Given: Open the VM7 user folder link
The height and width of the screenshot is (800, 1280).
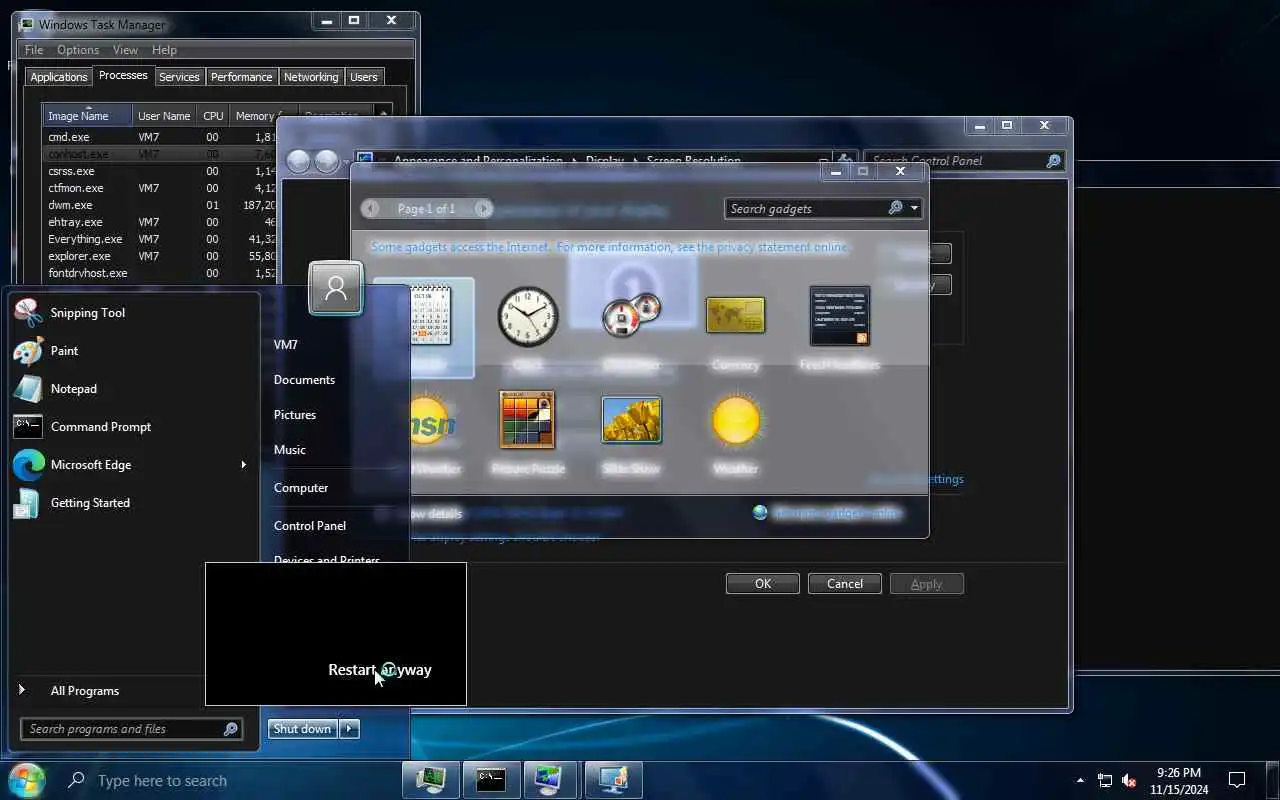Looking at the screenshot, I should pyautogui.click(x=286, y=345).
